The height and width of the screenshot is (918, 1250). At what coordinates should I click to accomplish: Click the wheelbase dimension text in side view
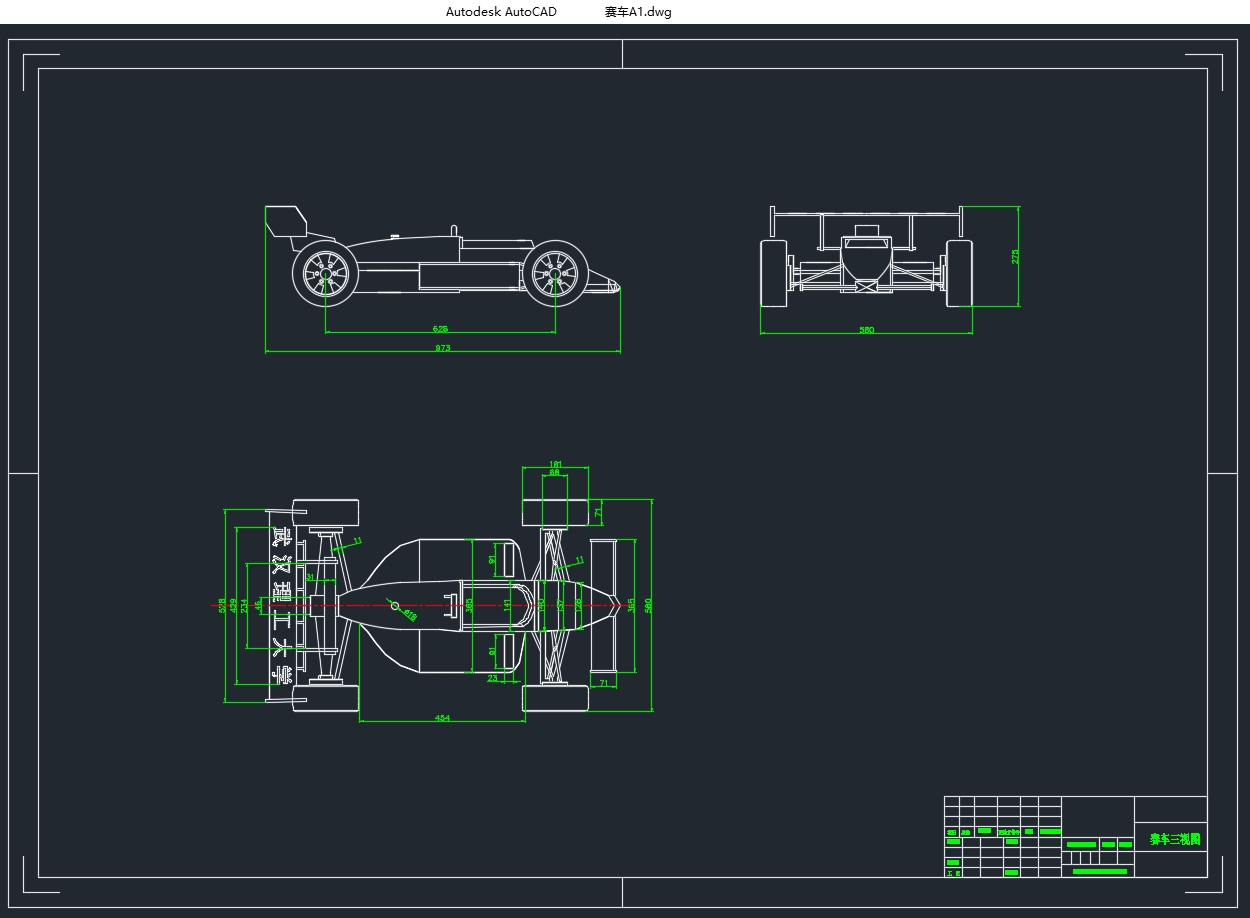pyautogui.click(x=440, y=328)
